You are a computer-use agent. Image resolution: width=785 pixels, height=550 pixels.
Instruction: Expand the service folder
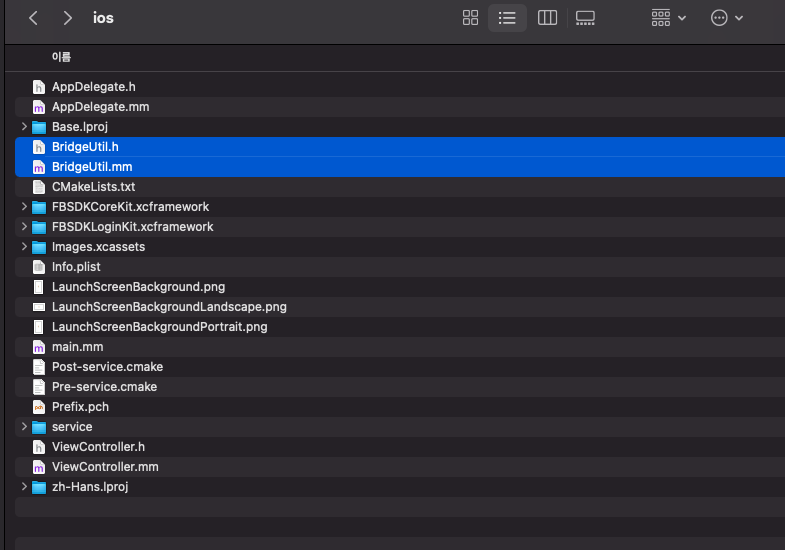click(24, 427)
